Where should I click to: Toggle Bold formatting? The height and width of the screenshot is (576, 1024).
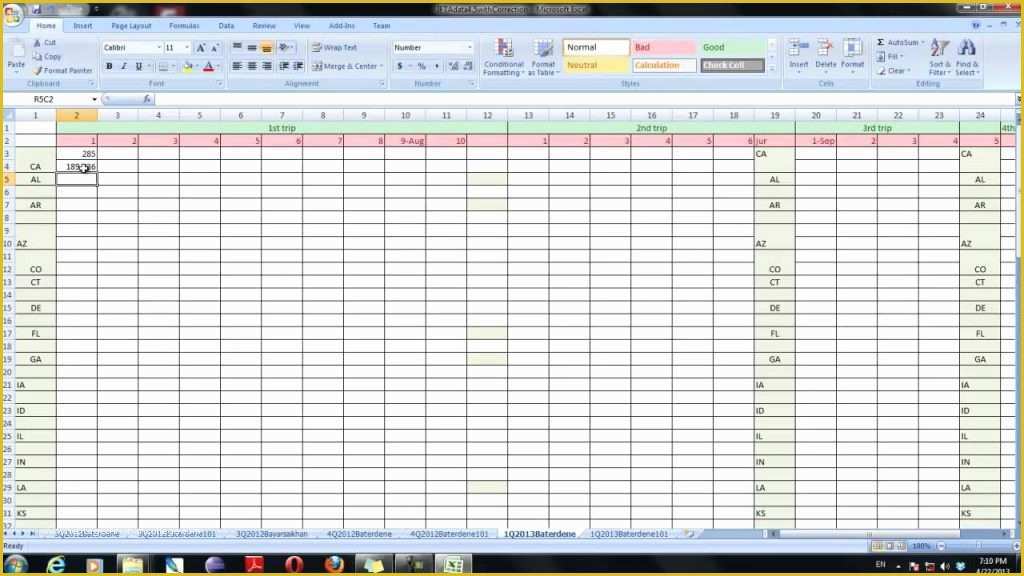(x=109, y=67)
